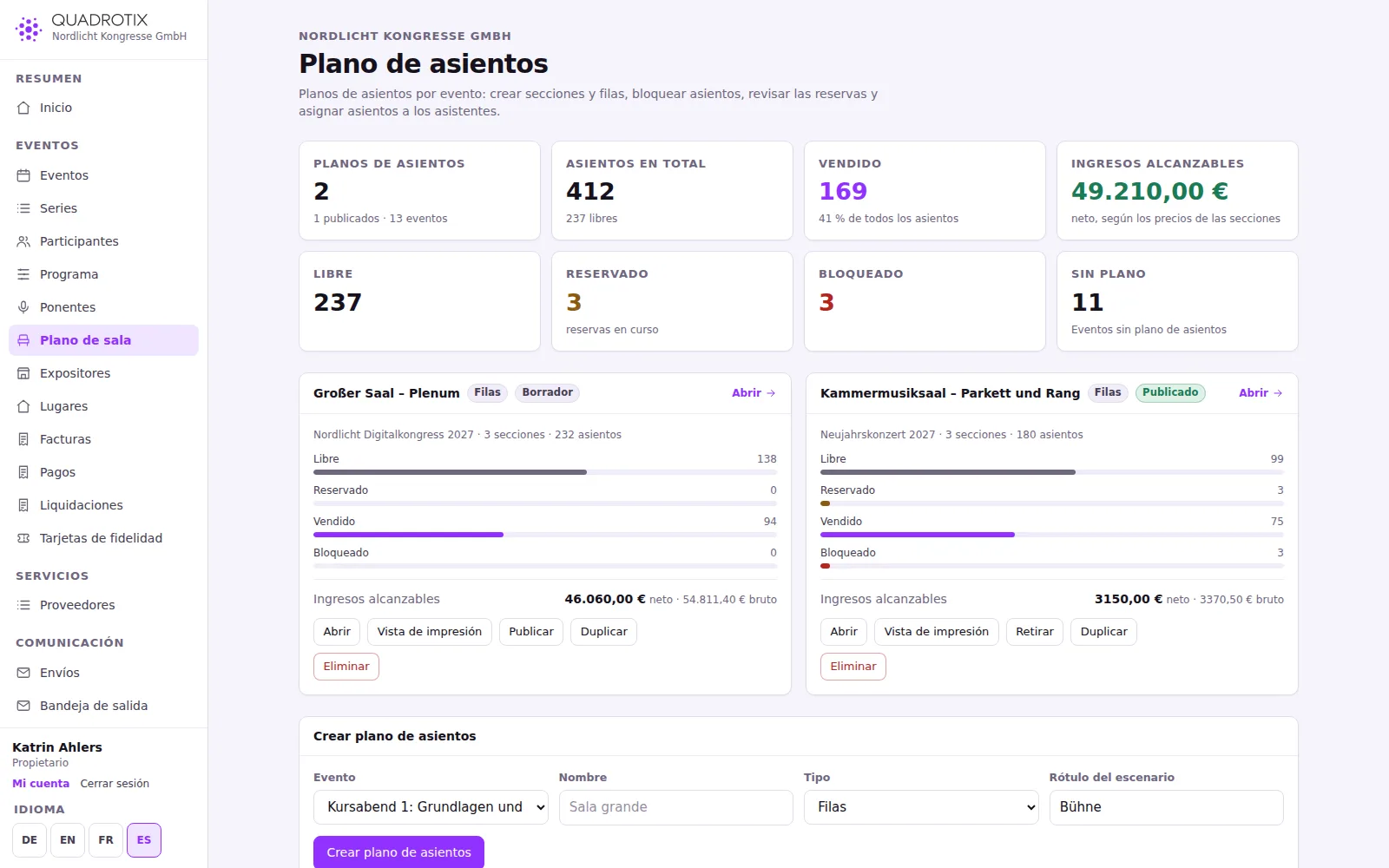This screenshot has height=868, width=1389.
Task: Delete the Kammermusiksaal plan
Action: [853, 667]
